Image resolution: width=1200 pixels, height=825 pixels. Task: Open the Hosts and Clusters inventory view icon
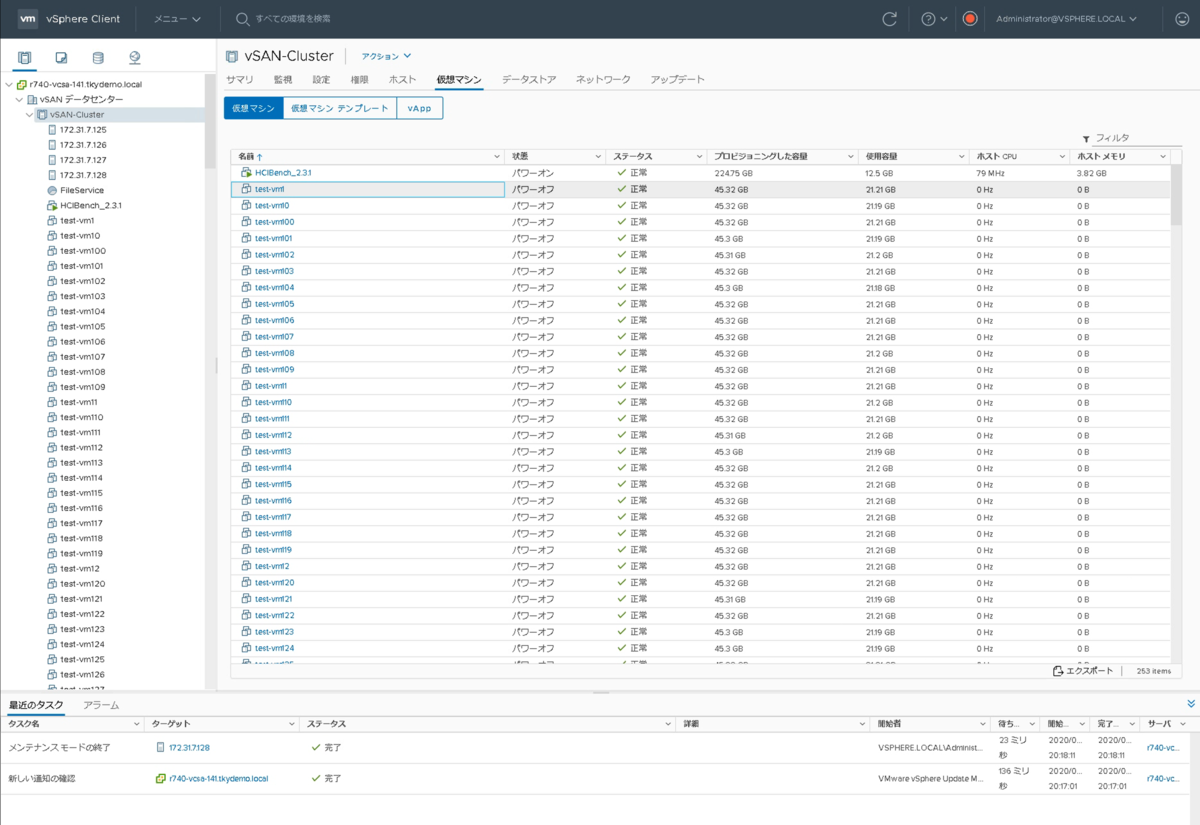[x=25, y=57]
